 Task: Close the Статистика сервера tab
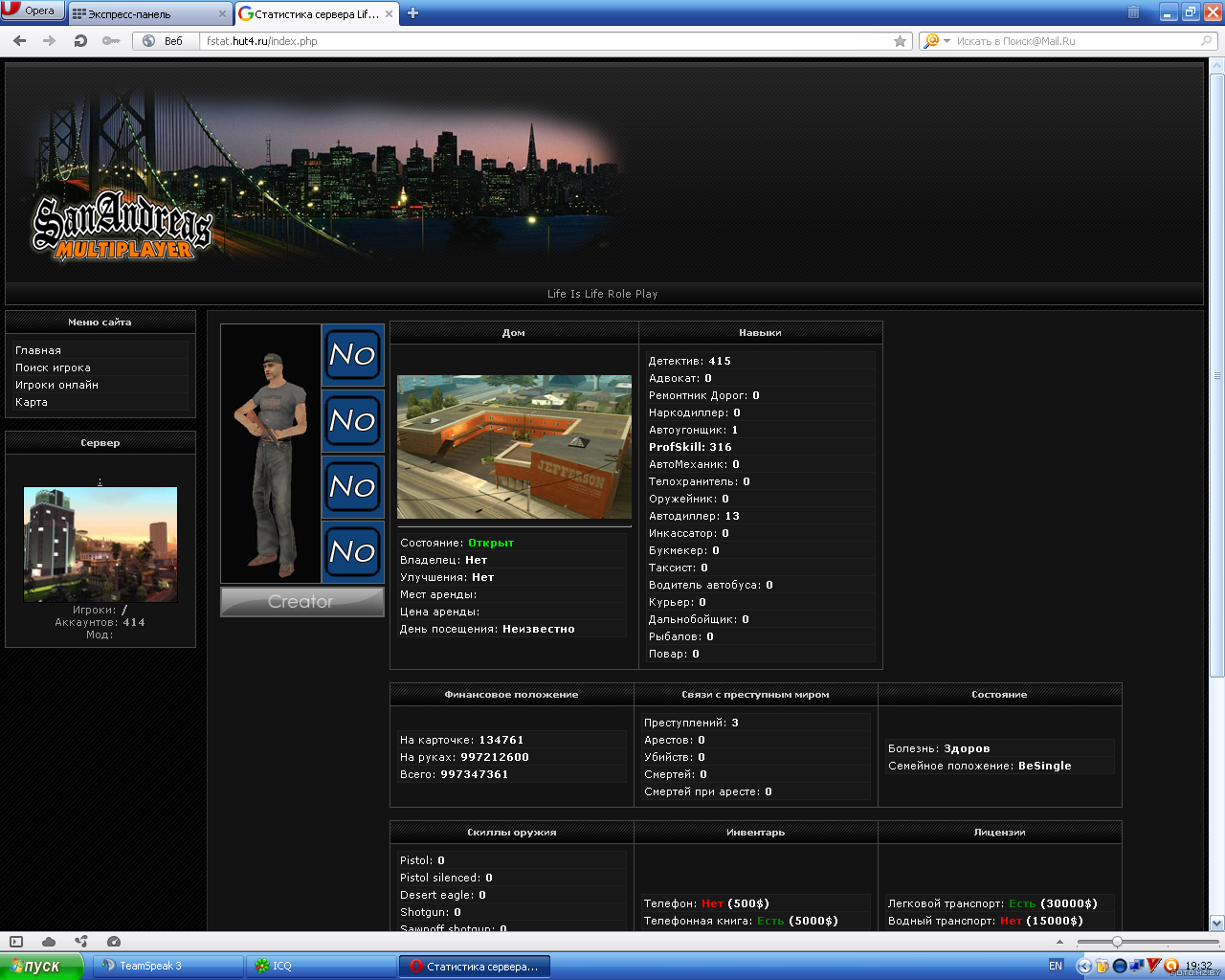(x=390, y=14)
